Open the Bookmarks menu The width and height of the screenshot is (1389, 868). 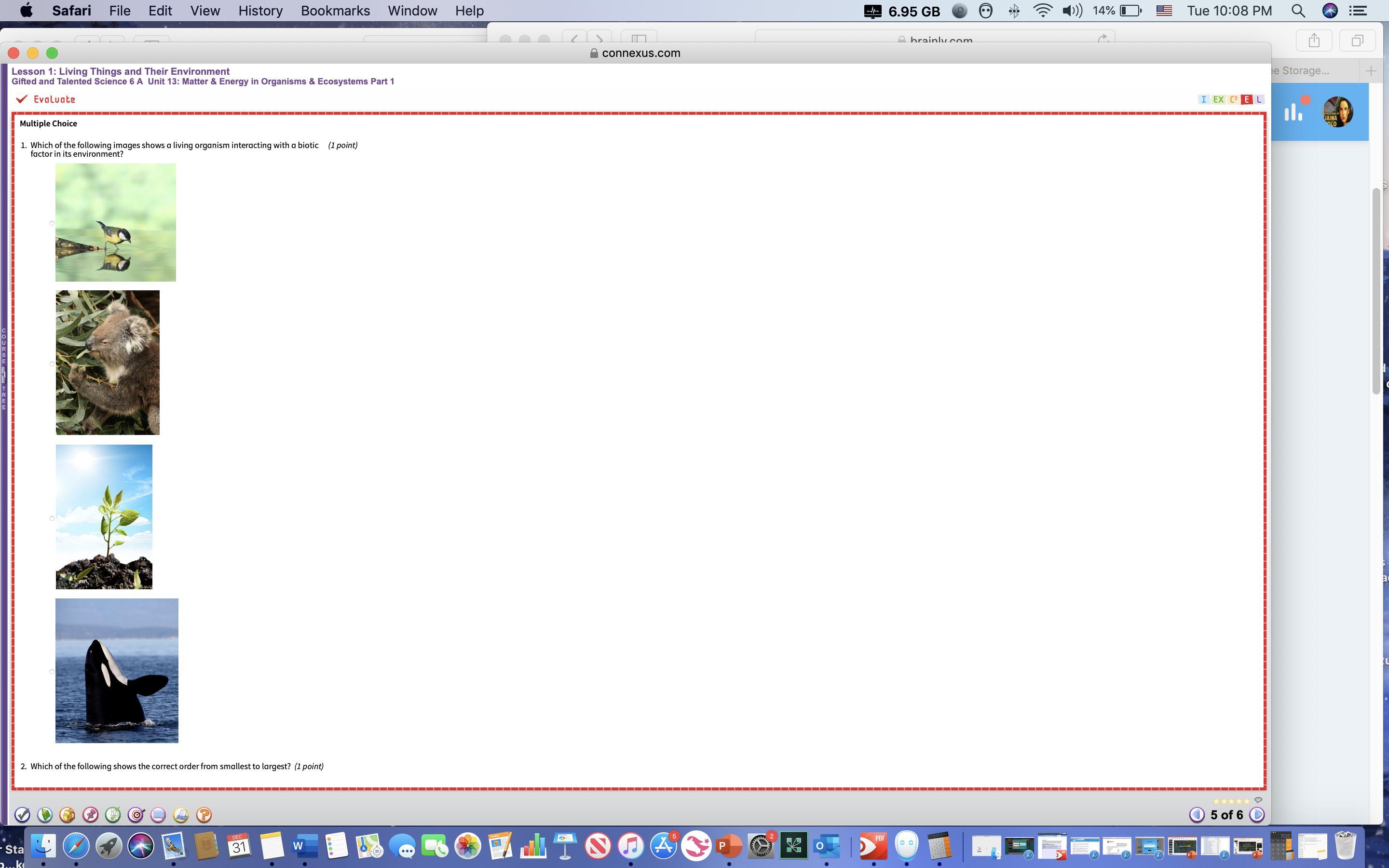click(335, 11)
